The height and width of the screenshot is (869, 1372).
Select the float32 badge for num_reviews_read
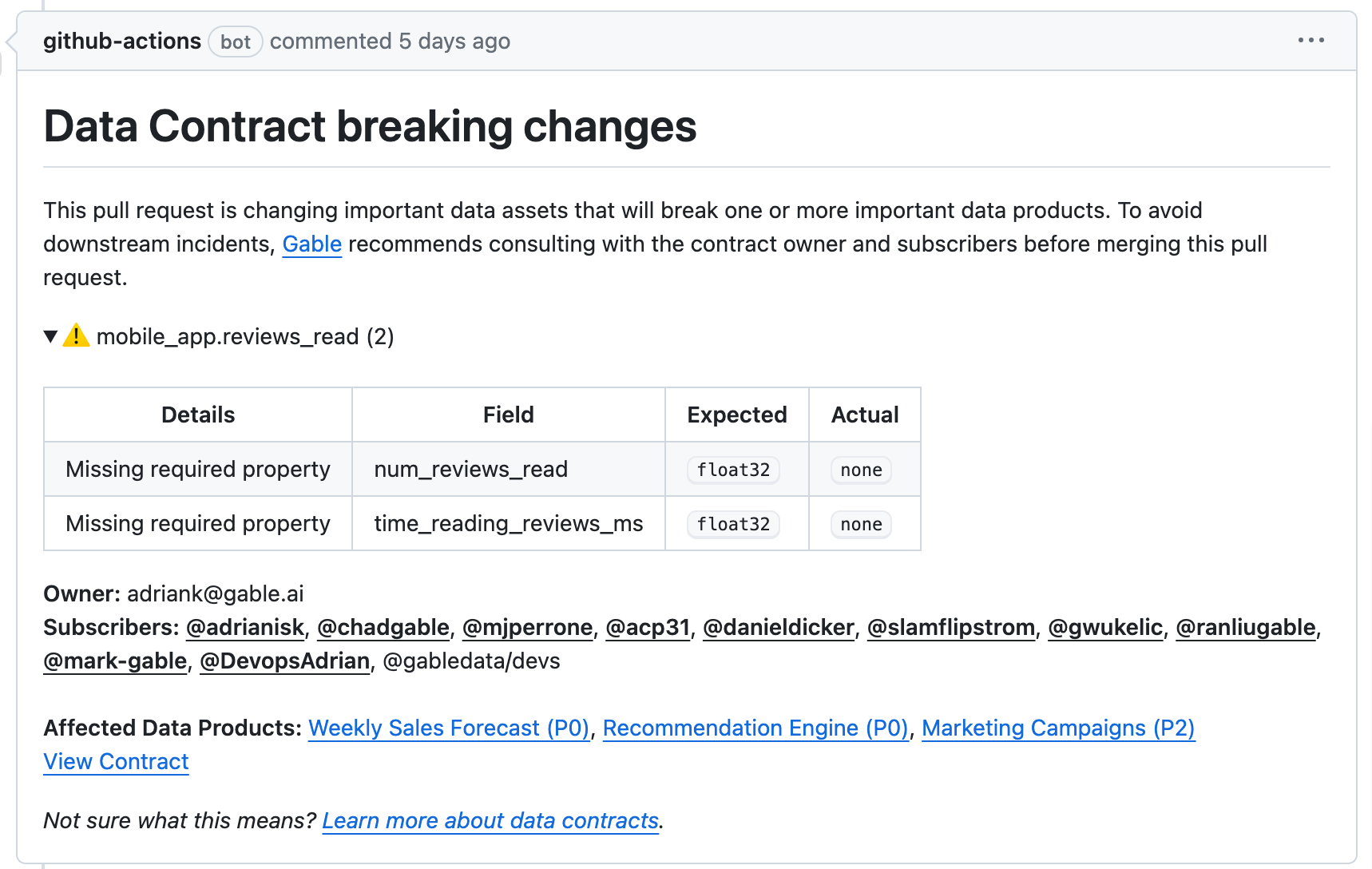(x=732, y=470)
